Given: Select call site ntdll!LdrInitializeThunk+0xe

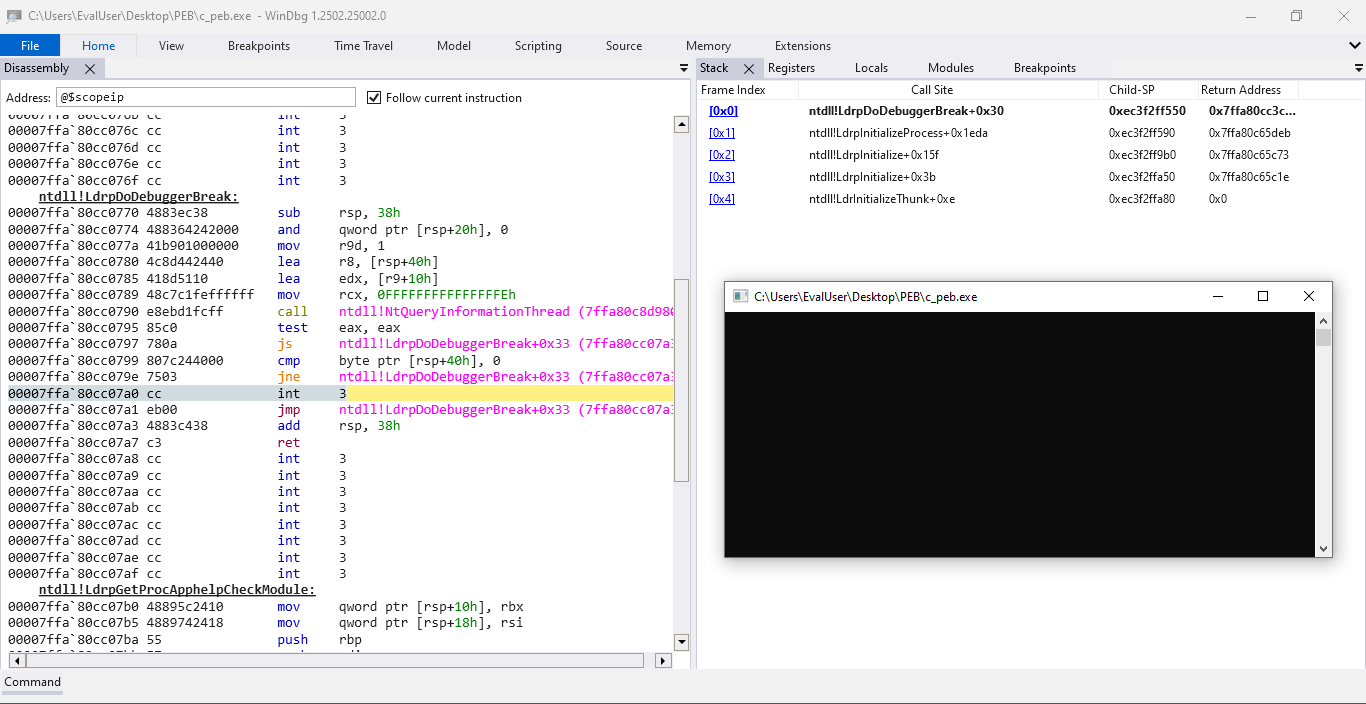Looking at the screenshot, I should click(x=882, y=199).
